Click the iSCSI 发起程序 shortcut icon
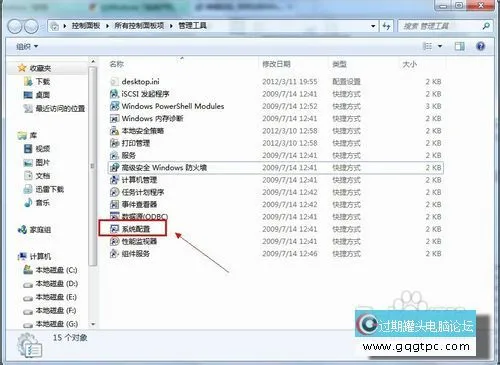The width and height of the screenshot is (500, 365). point(114,94)
